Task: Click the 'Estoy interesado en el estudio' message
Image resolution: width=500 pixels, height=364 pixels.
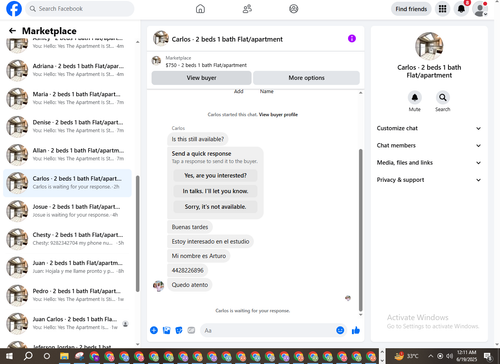Action: pos(210,241)
